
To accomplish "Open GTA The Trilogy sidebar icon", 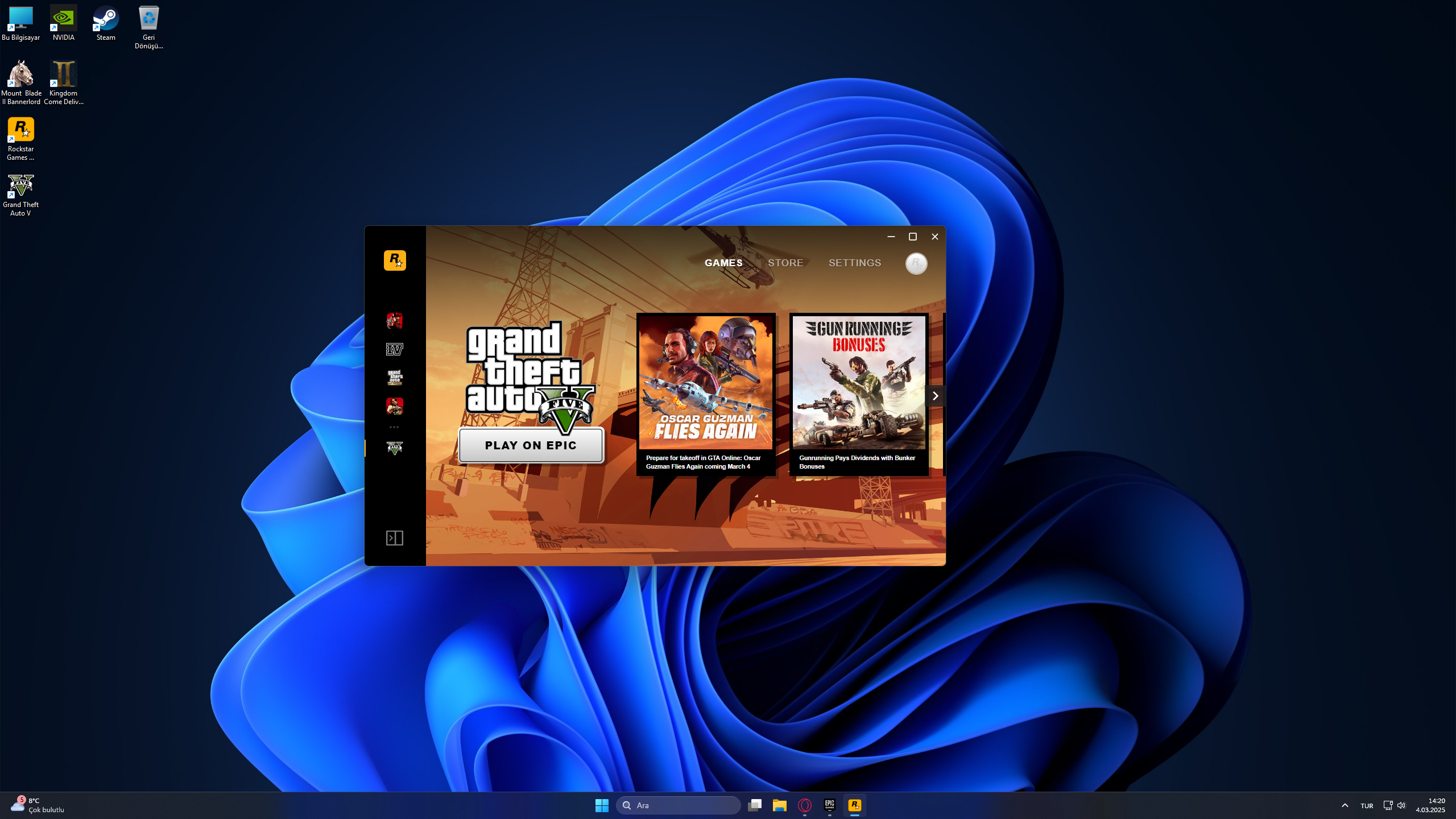I will pyautogui.click(x=395, y=378).
